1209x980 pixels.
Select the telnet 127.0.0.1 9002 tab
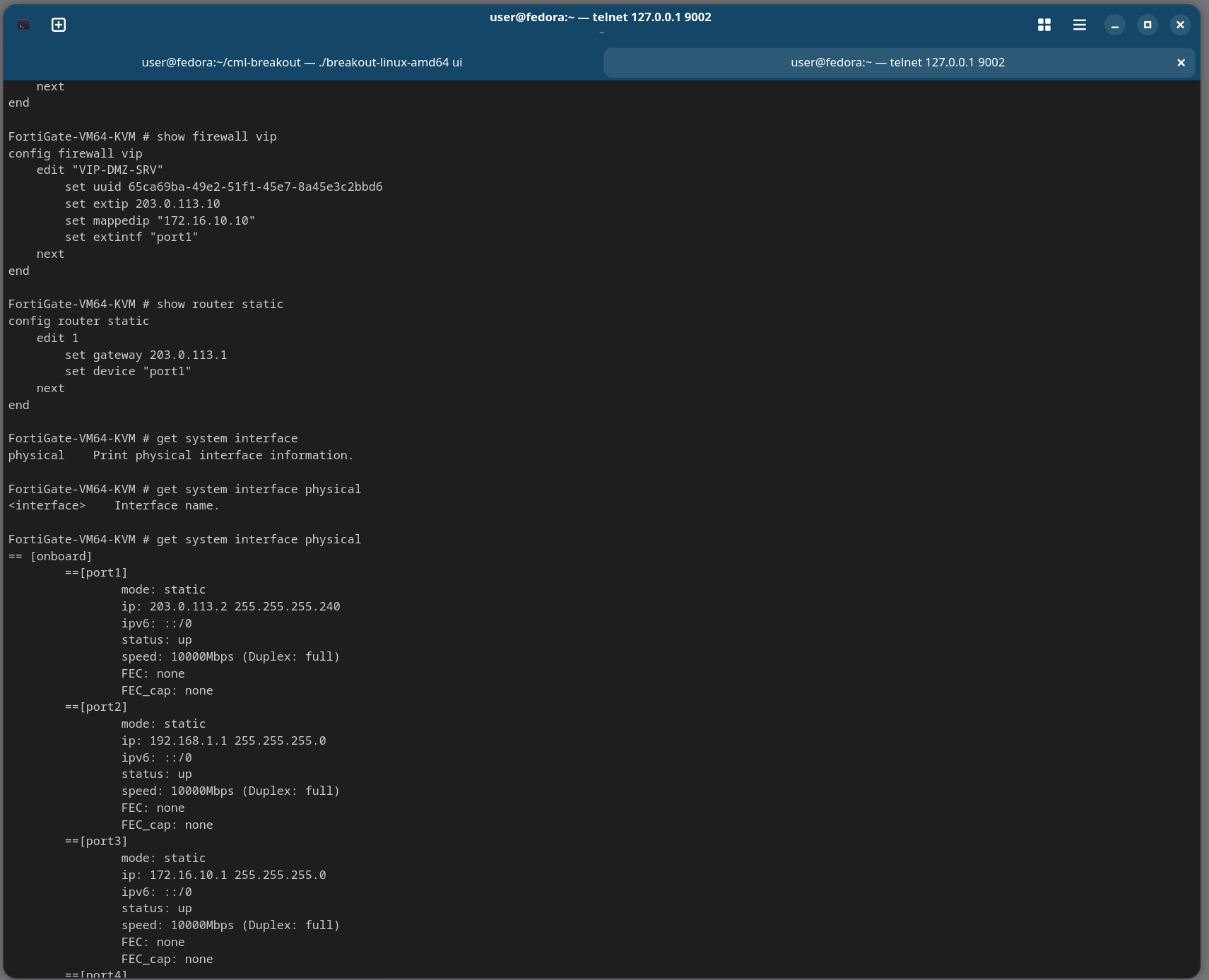tap(897, 62)
